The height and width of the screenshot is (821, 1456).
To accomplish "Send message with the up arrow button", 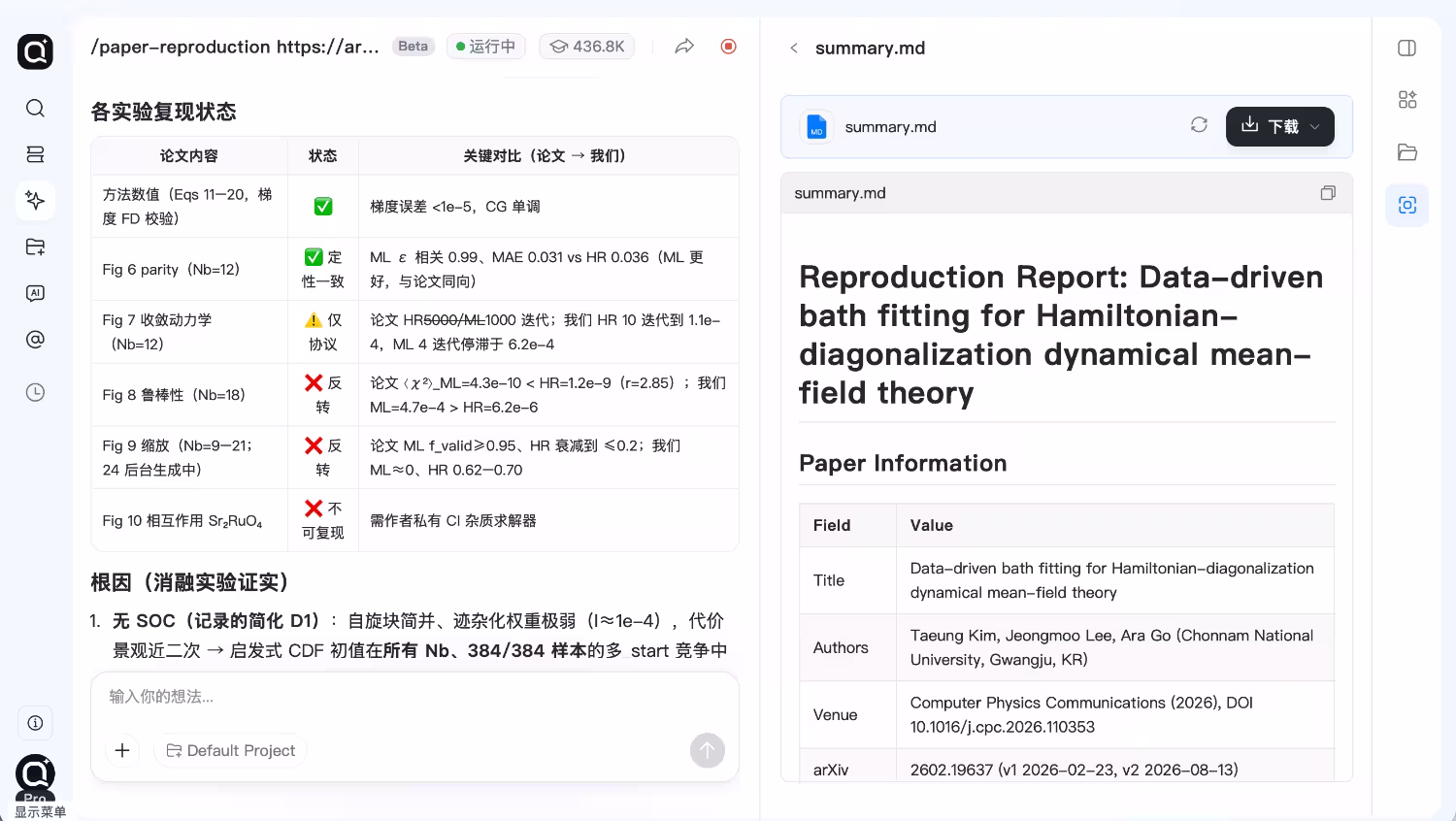I will coord(708,750).
